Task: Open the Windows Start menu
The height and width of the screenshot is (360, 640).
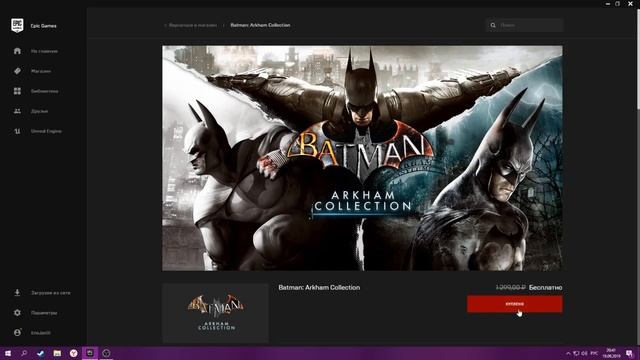Action: click(x=8, y=353)
